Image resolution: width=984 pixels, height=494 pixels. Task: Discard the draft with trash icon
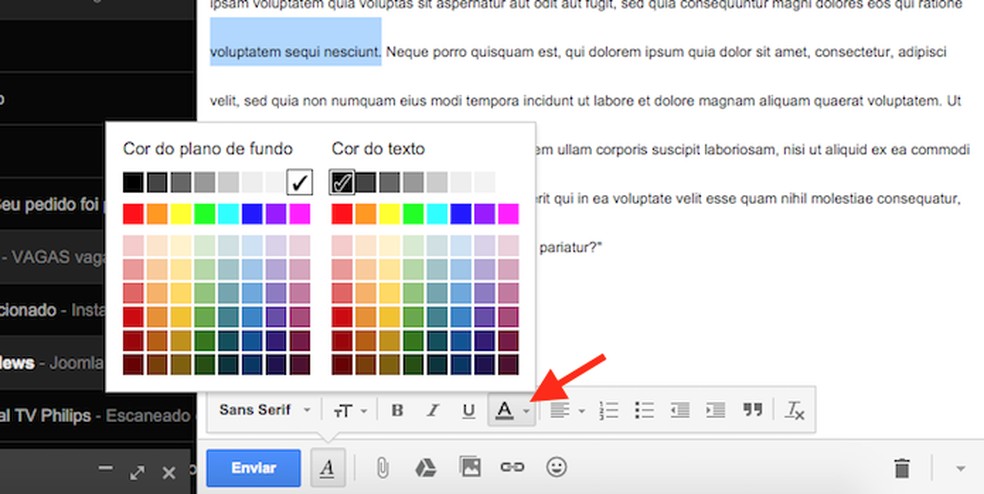pos(902,468)
